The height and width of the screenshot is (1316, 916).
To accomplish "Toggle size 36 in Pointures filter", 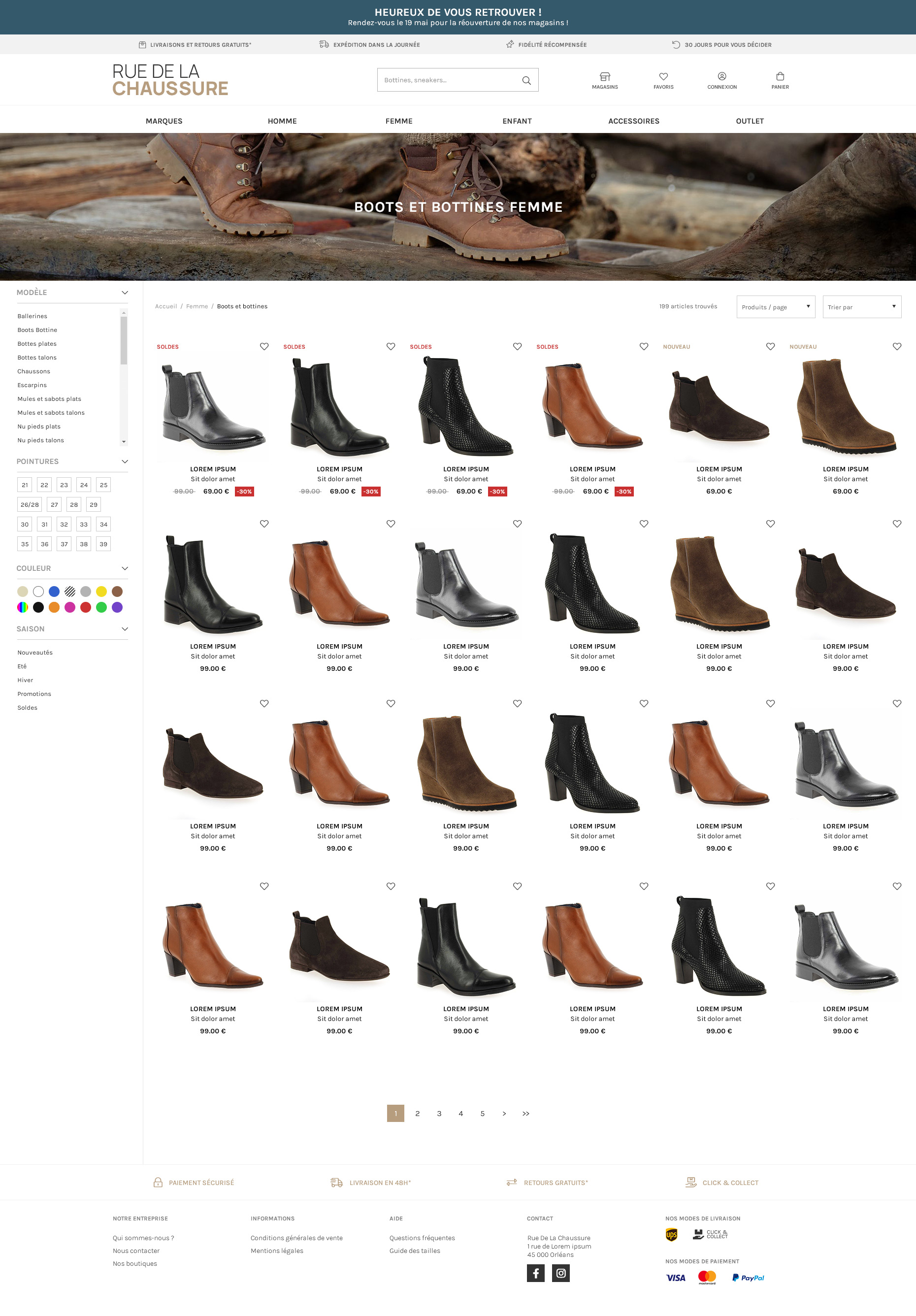I will click(x=44, y=544).
